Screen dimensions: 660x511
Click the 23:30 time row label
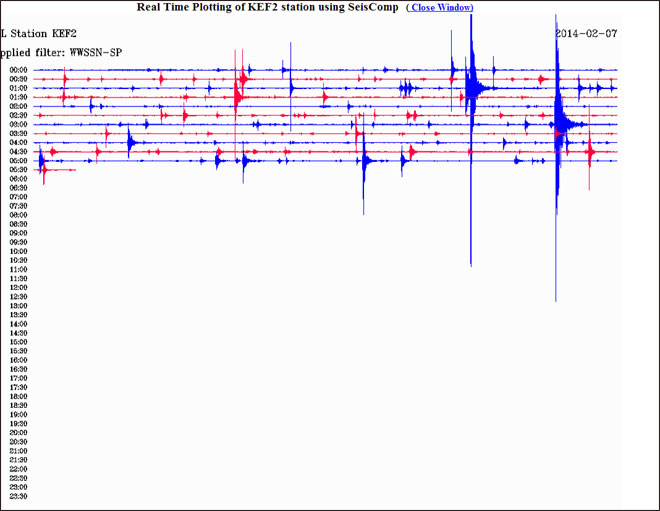(18, 496)
